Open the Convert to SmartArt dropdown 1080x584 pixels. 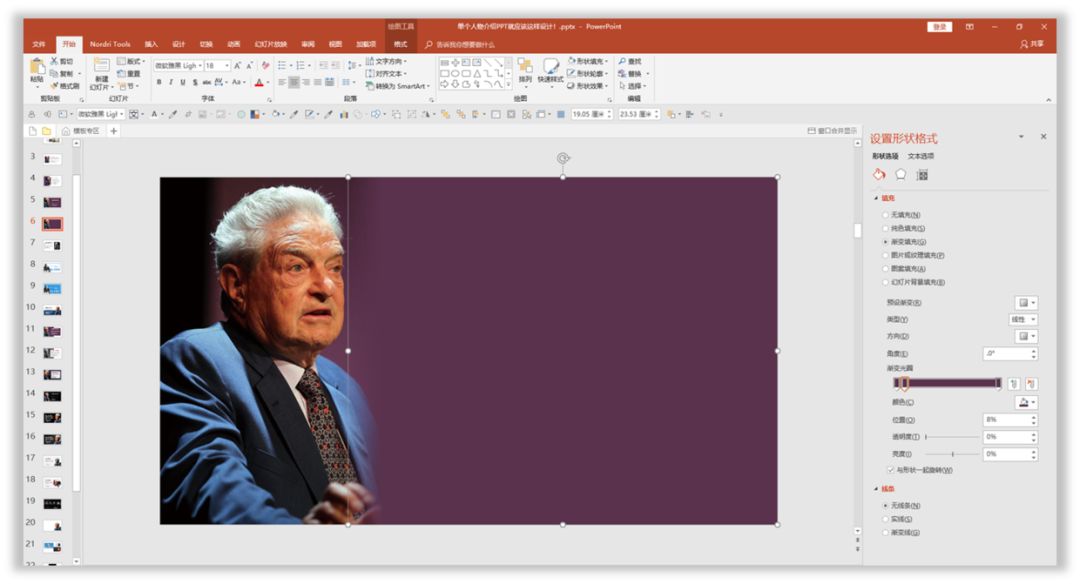tap(397, 86)
